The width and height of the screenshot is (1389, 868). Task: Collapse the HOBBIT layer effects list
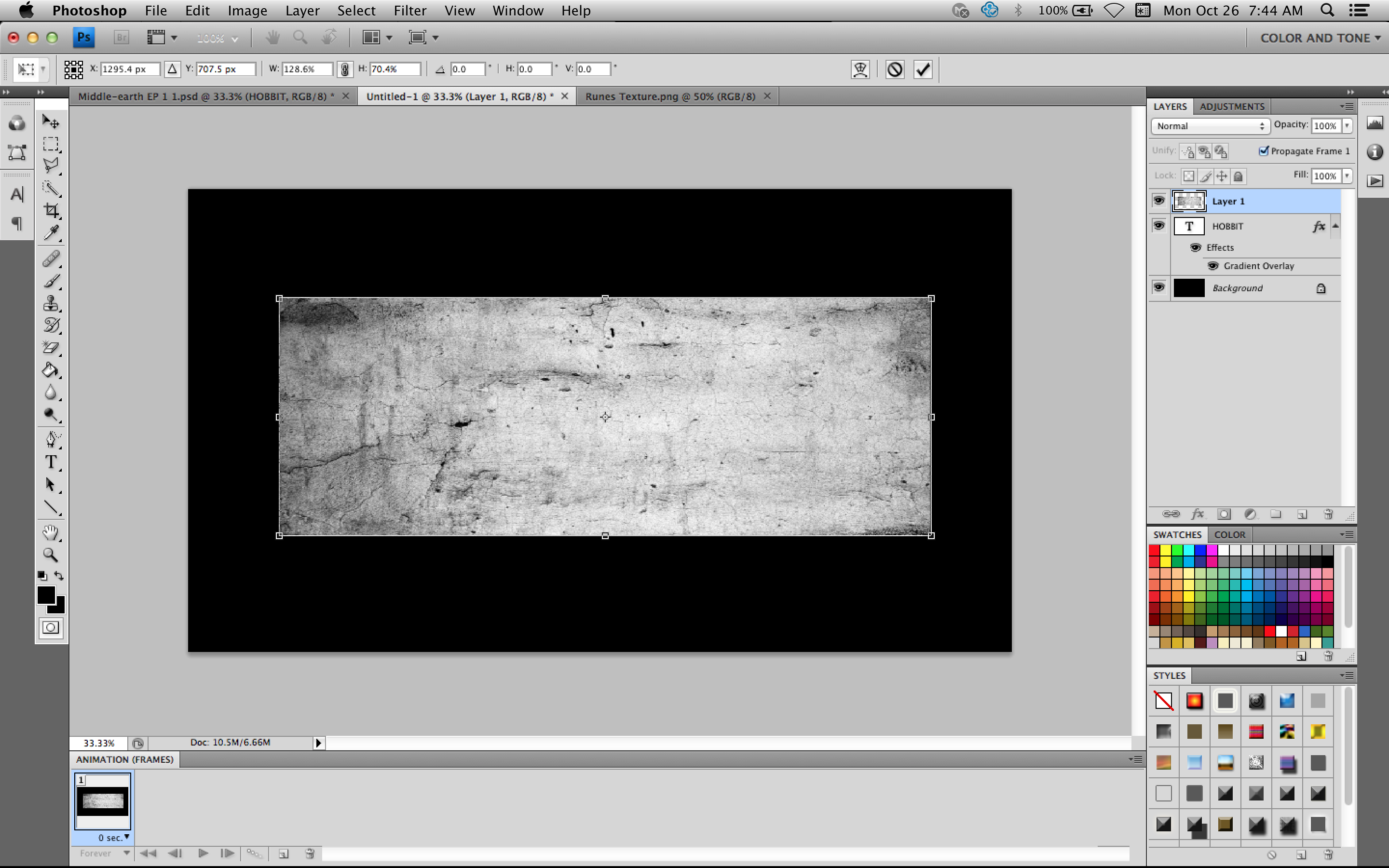(x=1335, y=226)
